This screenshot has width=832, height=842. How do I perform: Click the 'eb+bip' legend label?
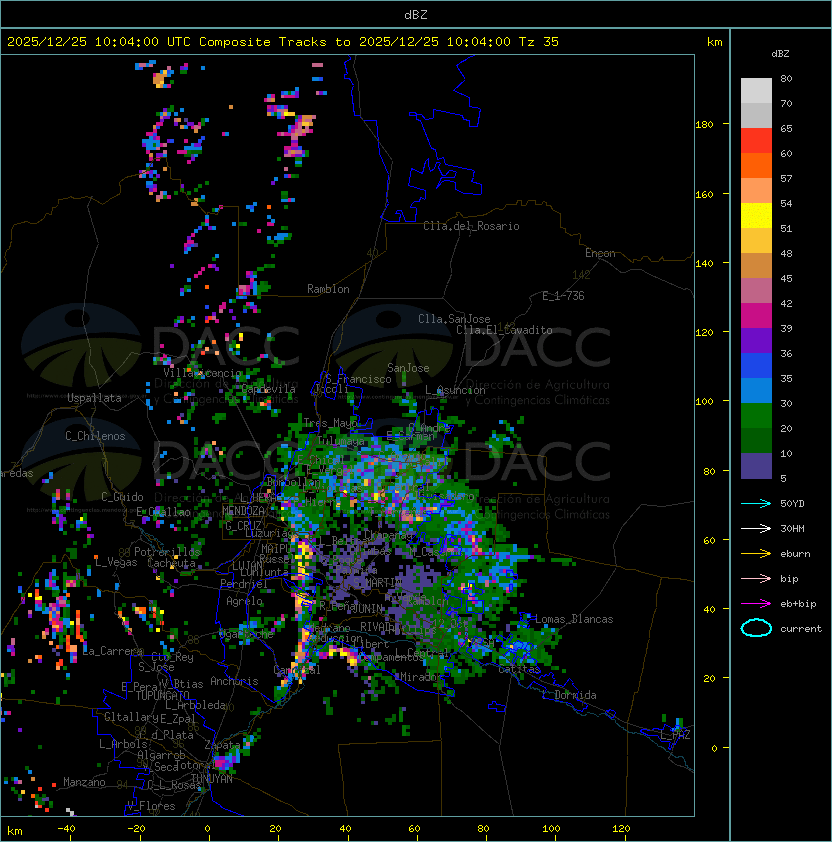[798, 604]
